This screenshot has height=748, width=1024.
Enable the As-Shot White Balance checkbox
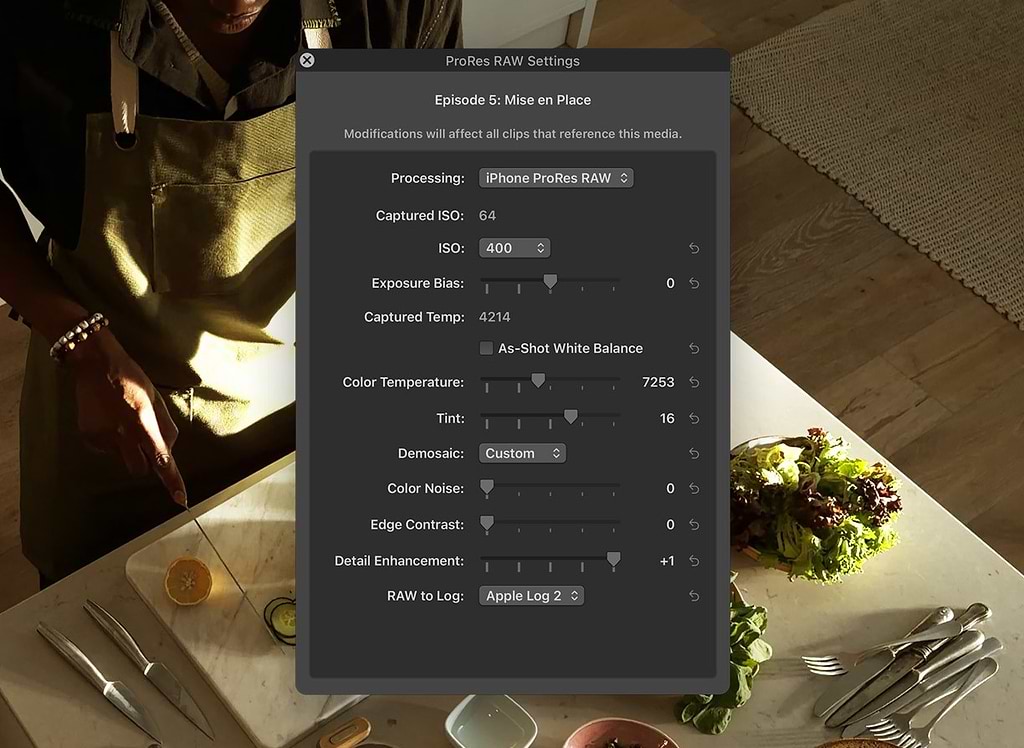coord(486,348)
